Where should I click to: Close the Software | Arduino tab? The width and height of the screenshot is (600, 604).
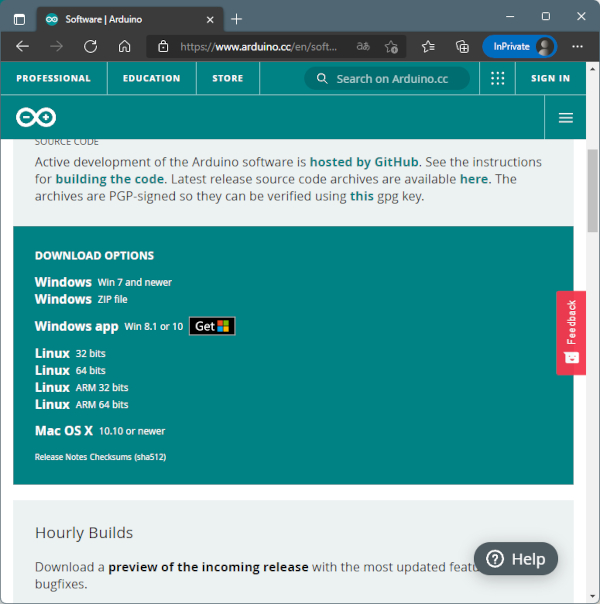click(210, 19)
